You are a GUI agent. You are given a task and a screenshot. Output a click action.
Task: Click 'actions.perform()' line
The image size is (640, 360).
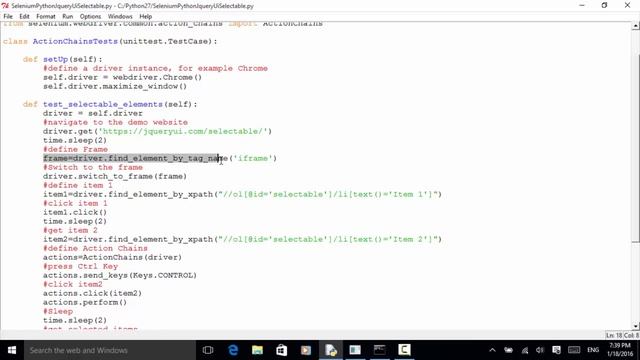[x=85, y=302]
